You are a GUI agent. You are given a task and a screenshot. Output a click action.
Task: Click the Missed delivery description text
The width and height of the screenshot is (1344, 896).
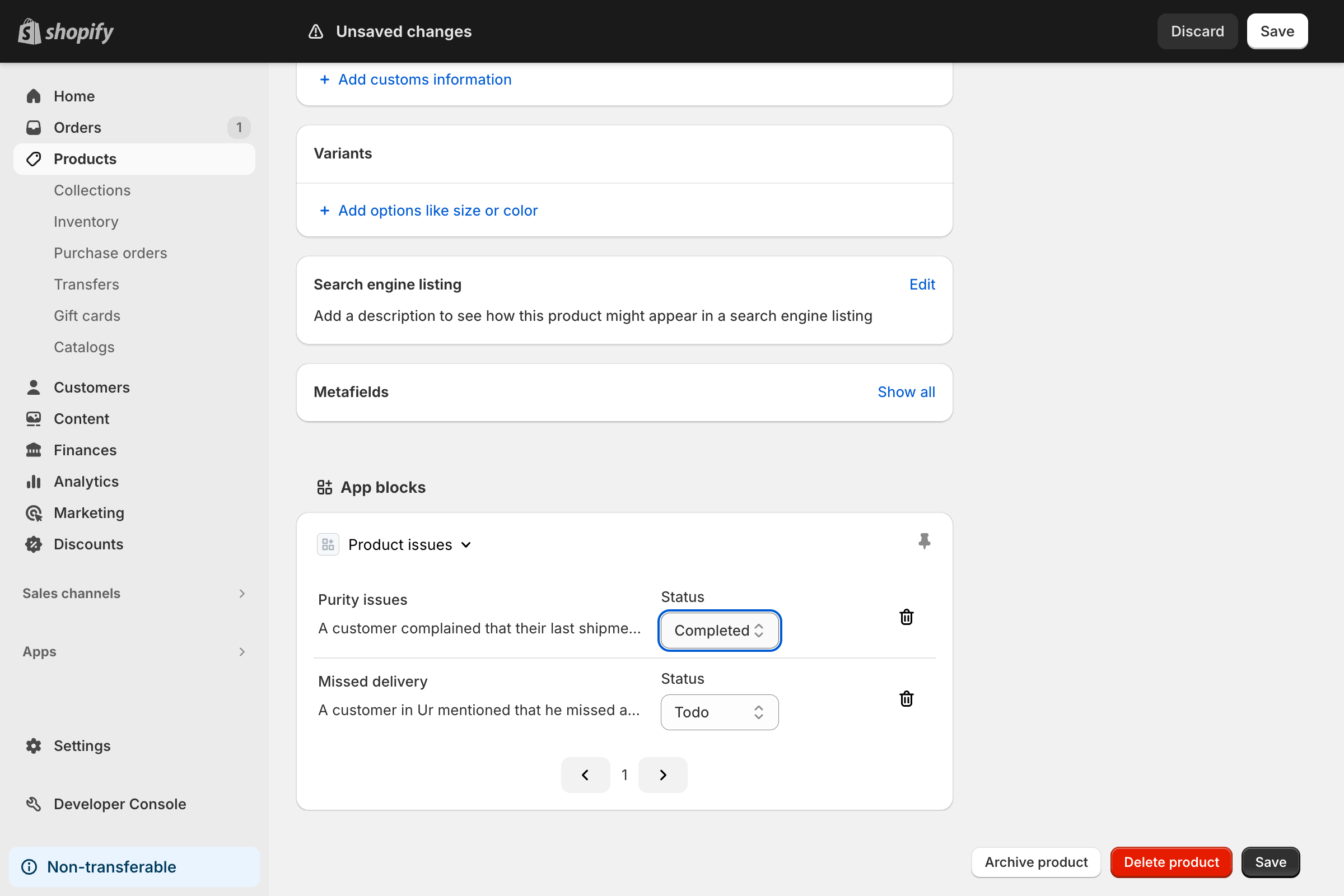(x=479, y=710)
